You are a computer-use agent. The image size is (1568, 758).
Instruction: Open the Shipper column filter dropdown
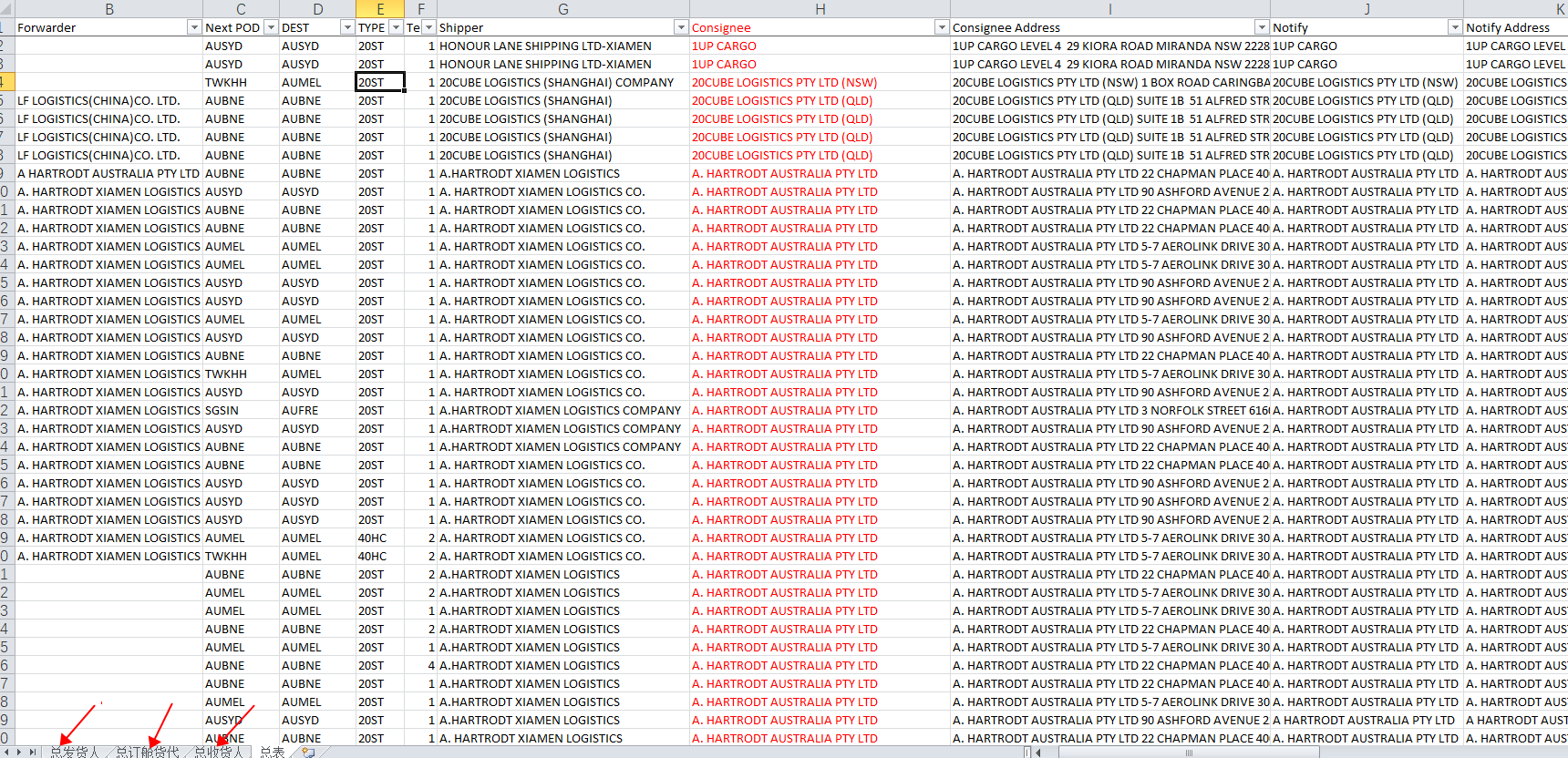(680, 27)
